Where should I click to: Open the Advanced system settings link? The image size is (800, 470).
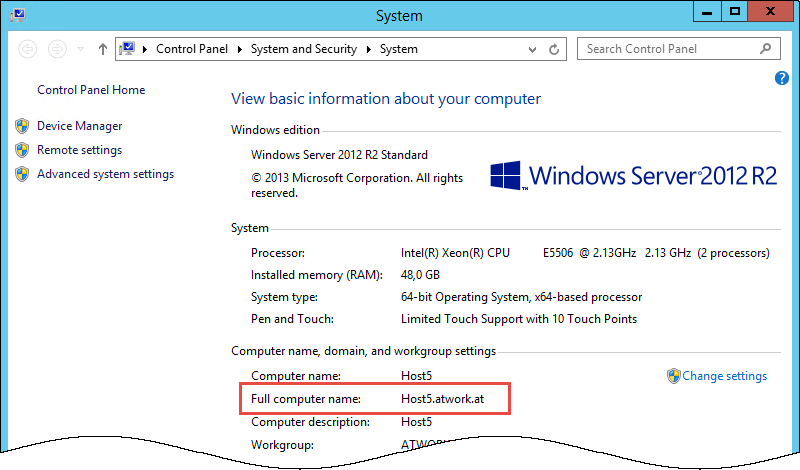click(x=105, y=174)
